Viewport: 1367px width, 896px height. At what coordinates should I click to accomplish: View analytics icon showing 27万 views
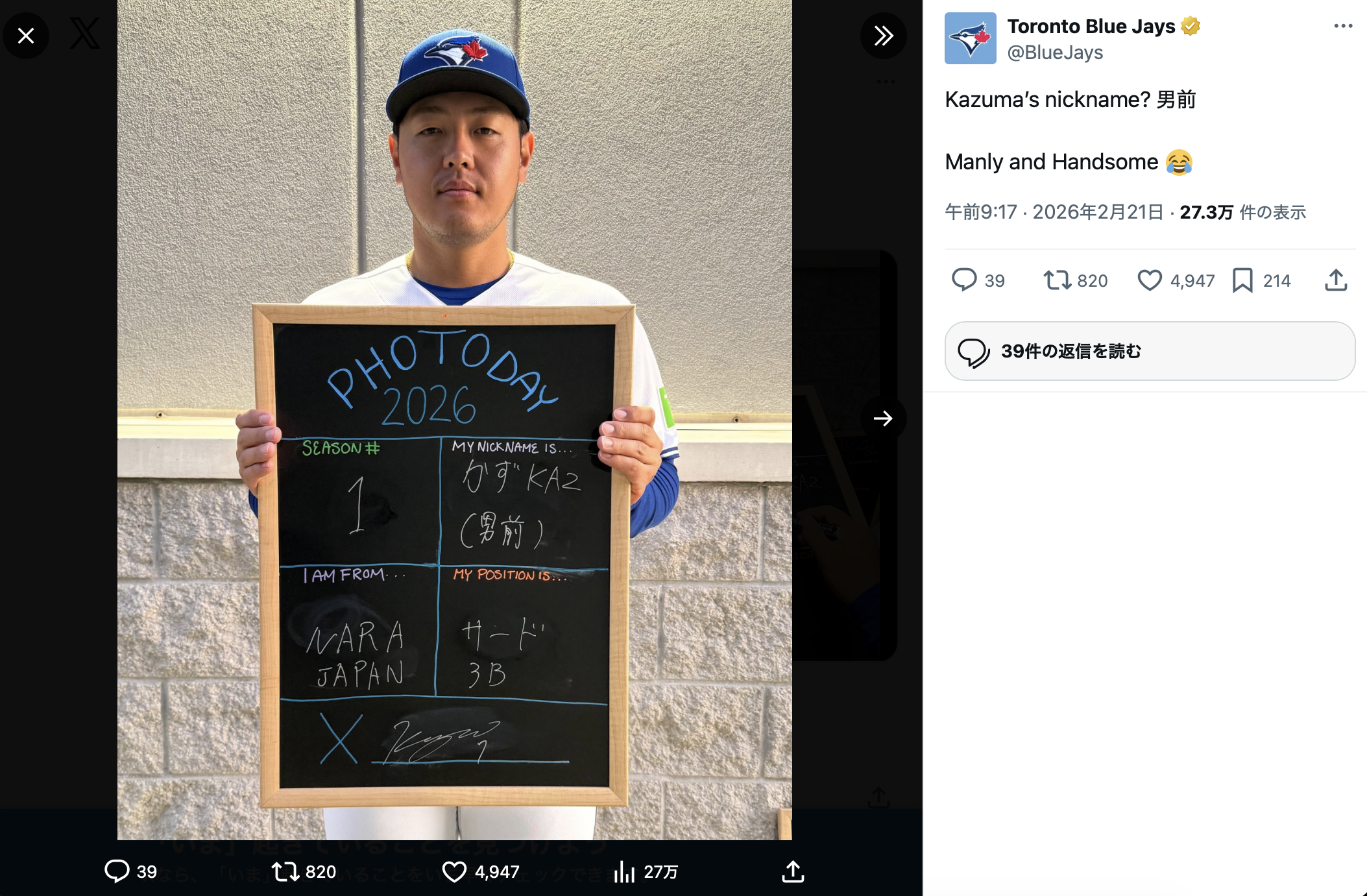(x=624, y=871)
